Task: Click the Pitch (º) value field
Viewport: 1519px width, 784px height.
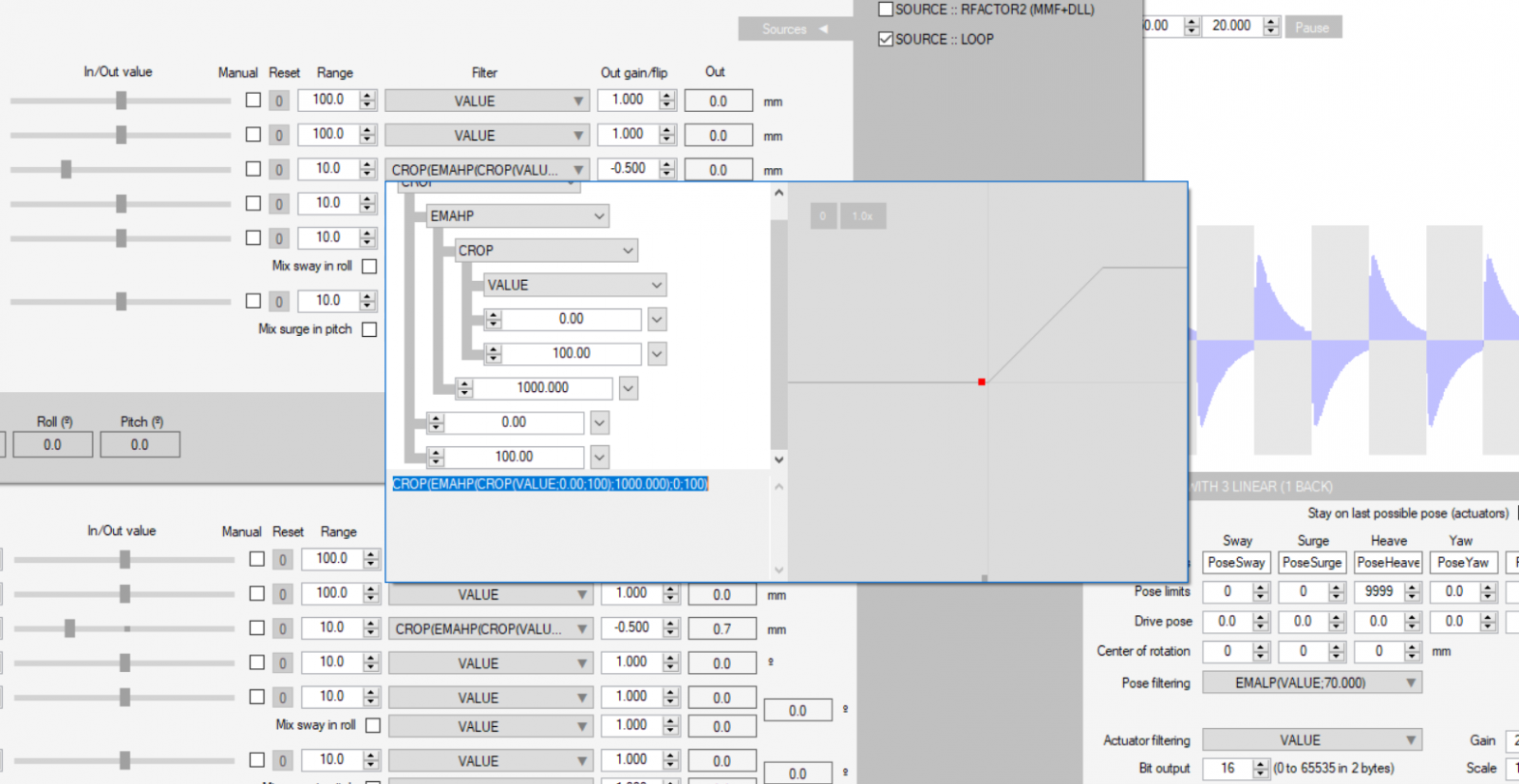Action: (x=140, y=444)
